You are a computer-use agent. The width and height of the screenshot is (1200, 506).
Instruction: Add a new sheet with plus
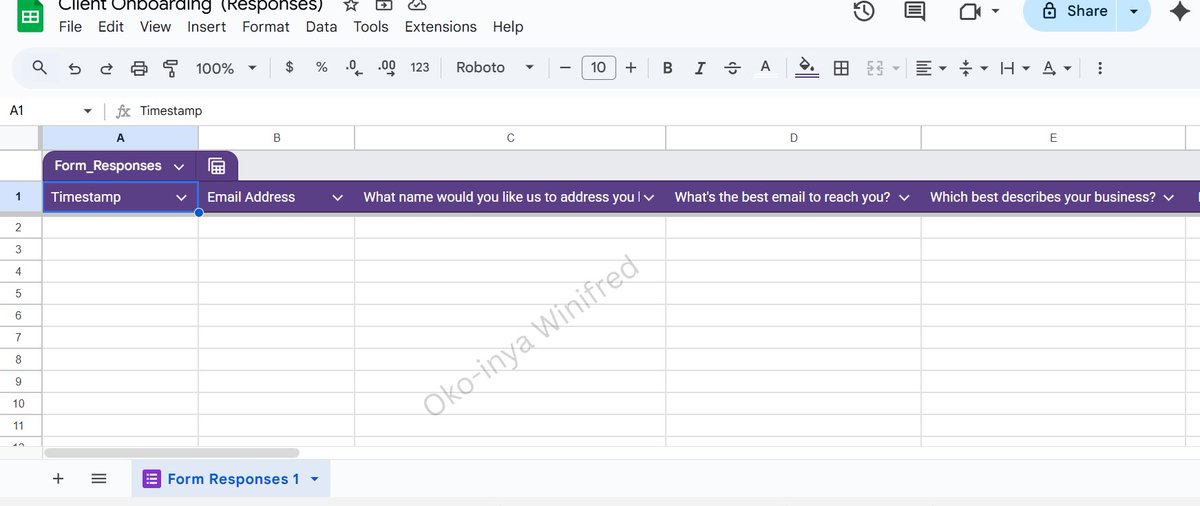pyautogui.click(x=58, y=479)
